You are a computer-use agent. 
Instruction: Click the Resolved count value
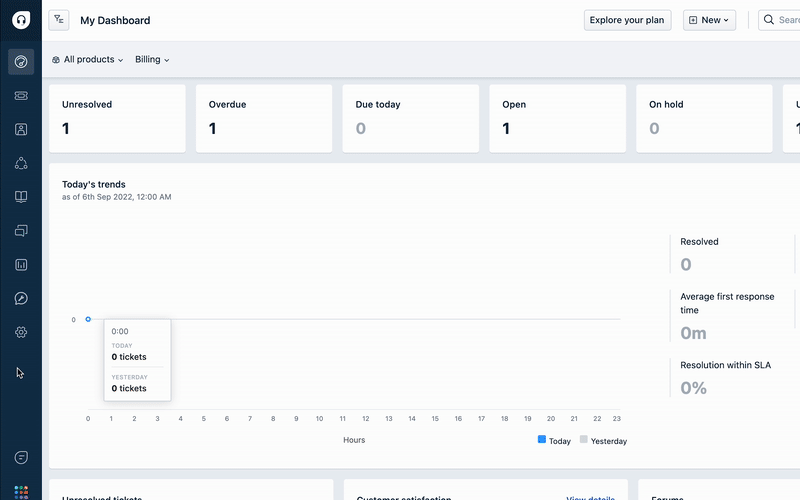[x=686, y=264]
